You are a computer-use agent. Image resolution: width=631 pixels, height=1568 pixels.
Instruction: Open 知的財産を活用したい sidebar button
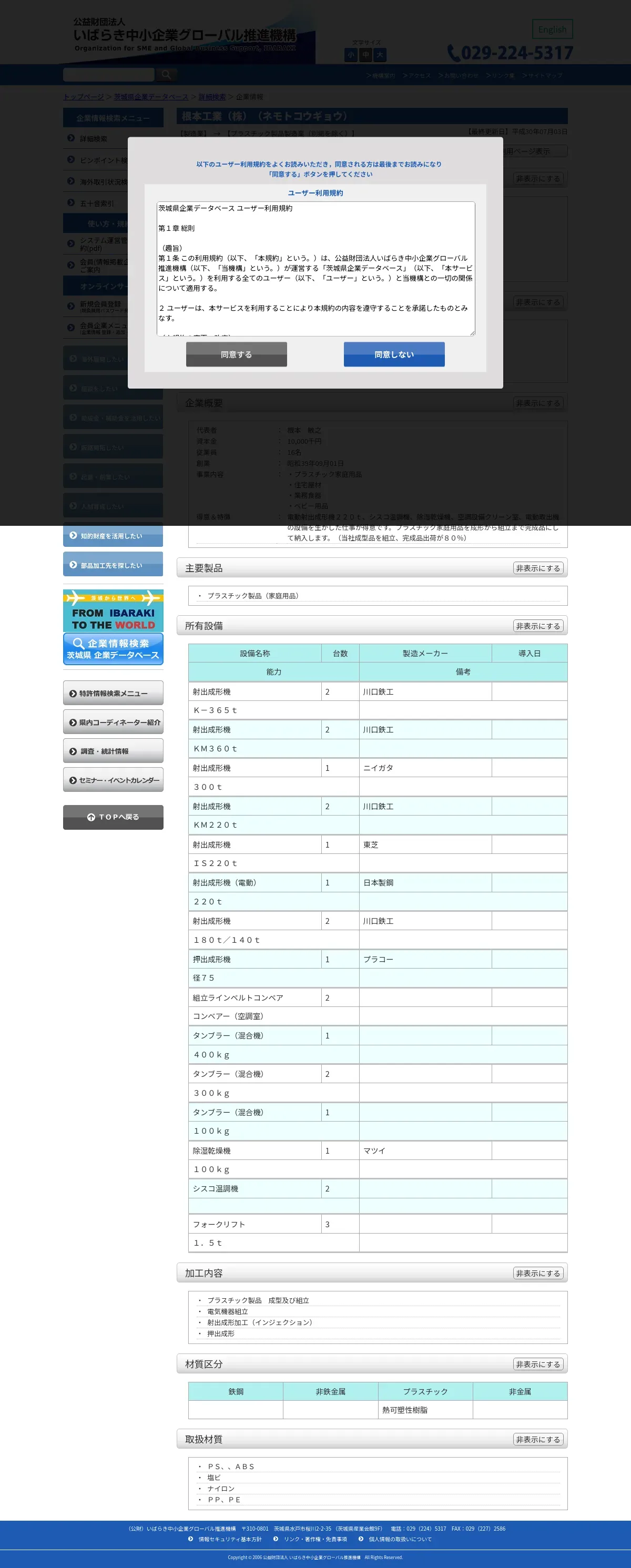point(113,535)
